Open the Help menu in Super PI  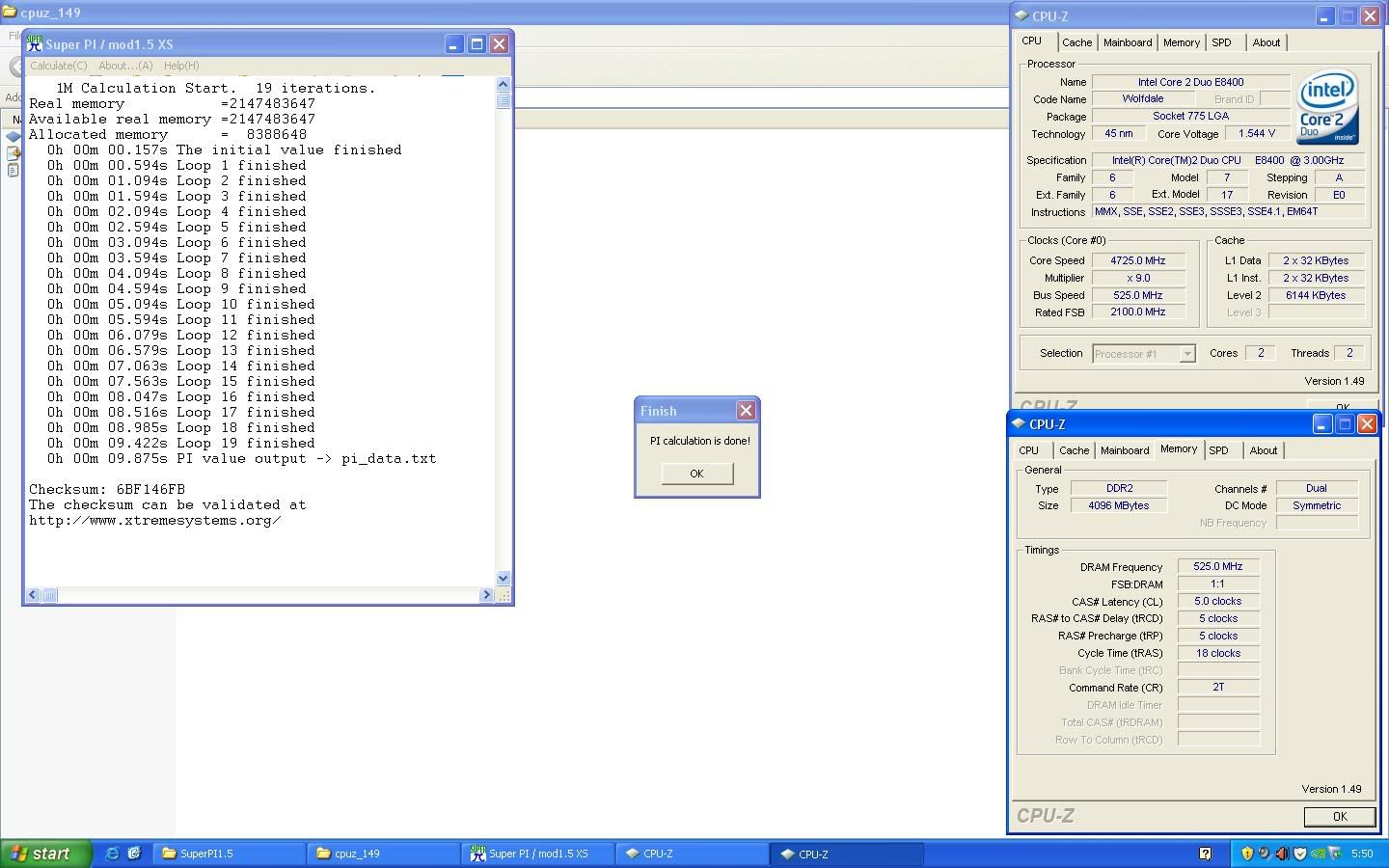[x=181, y=66]
